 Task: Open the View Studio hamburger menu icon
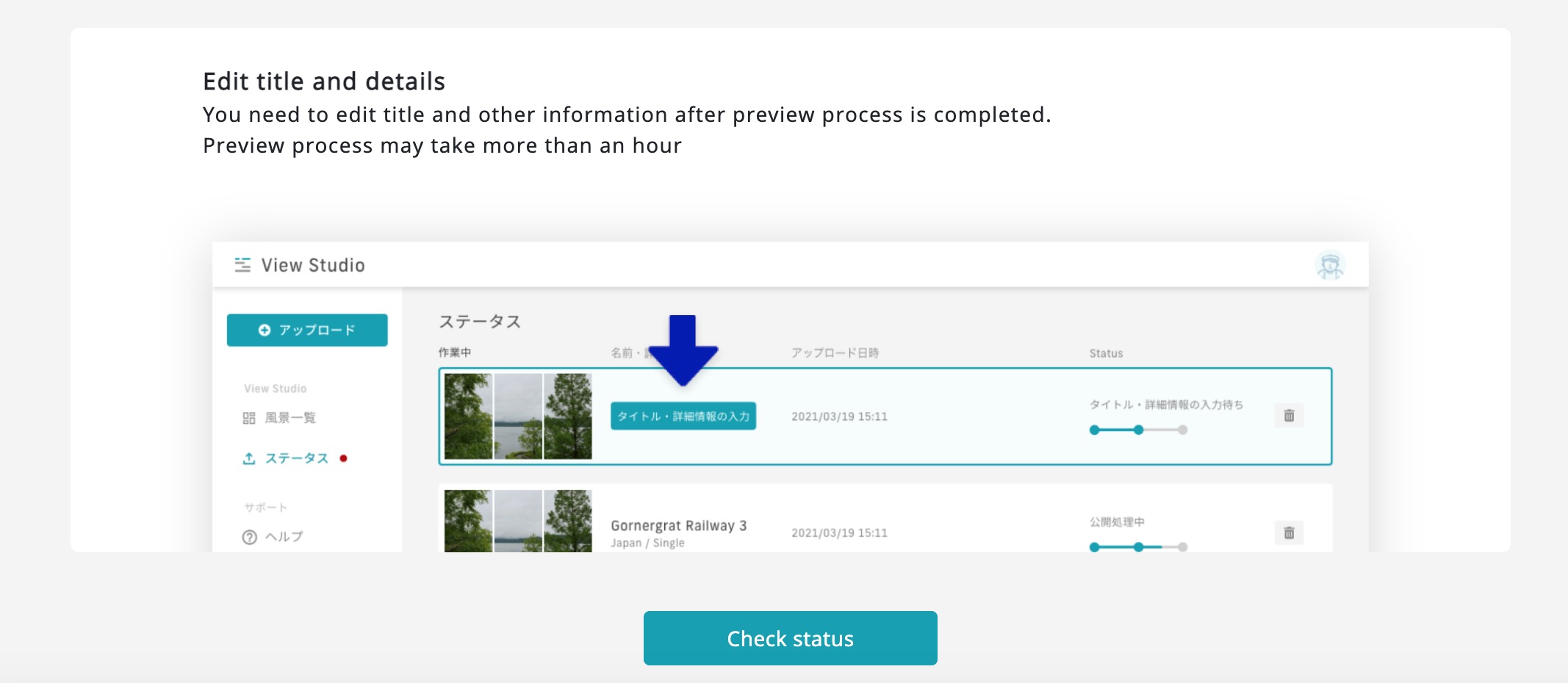point(242,265)
